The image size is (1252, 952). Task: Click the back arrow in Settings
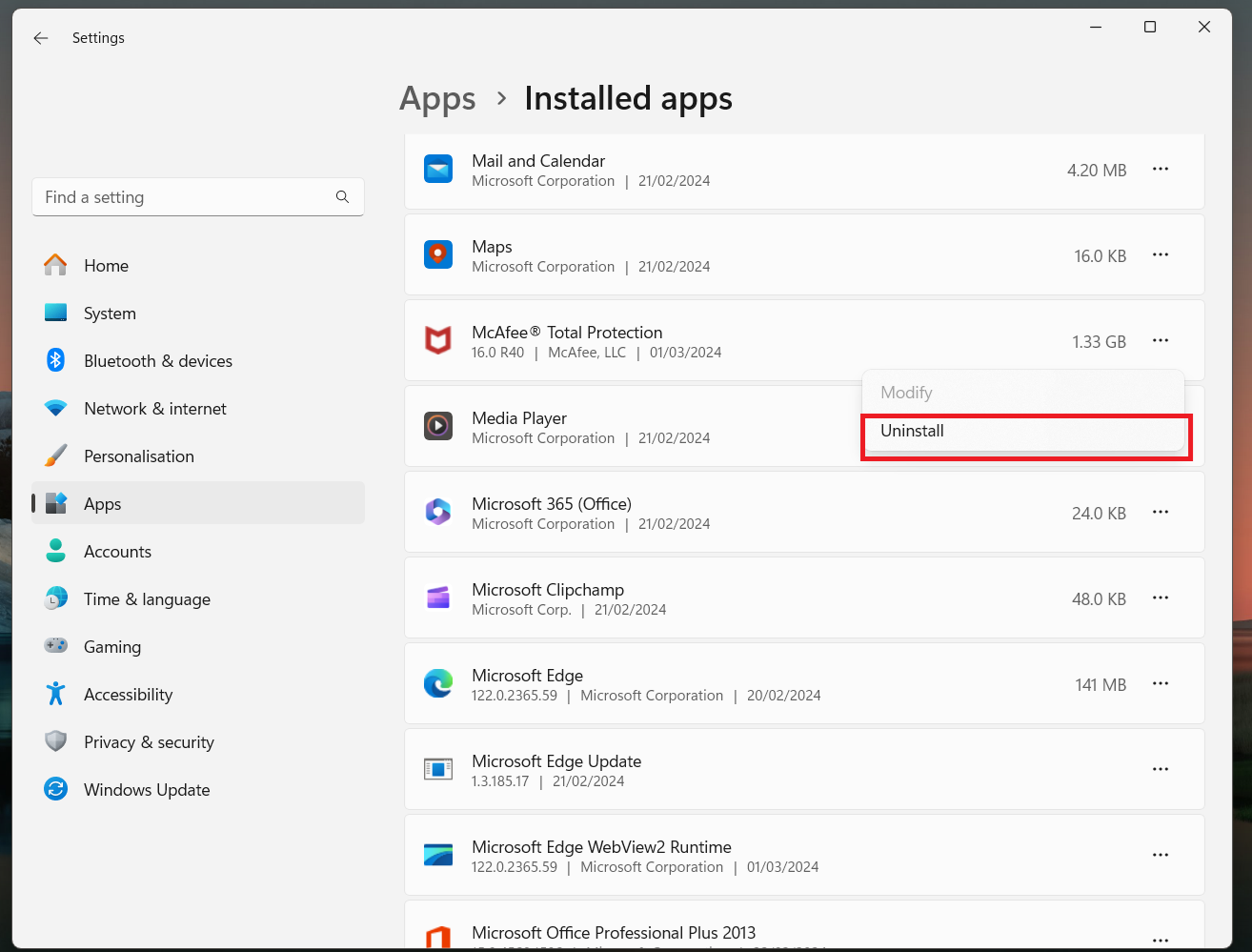point(40,38)
